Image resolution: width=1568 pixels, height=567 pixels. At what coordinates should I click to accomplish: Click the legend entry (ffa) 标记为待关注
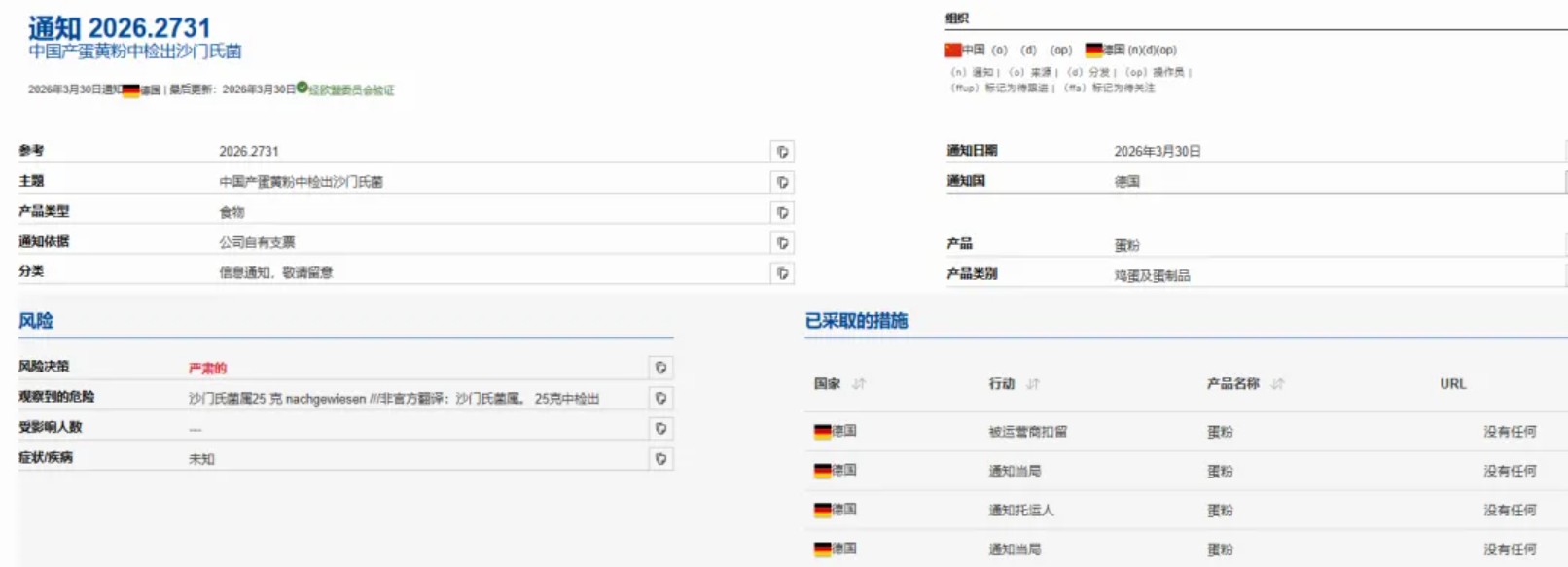(1109, 89)
